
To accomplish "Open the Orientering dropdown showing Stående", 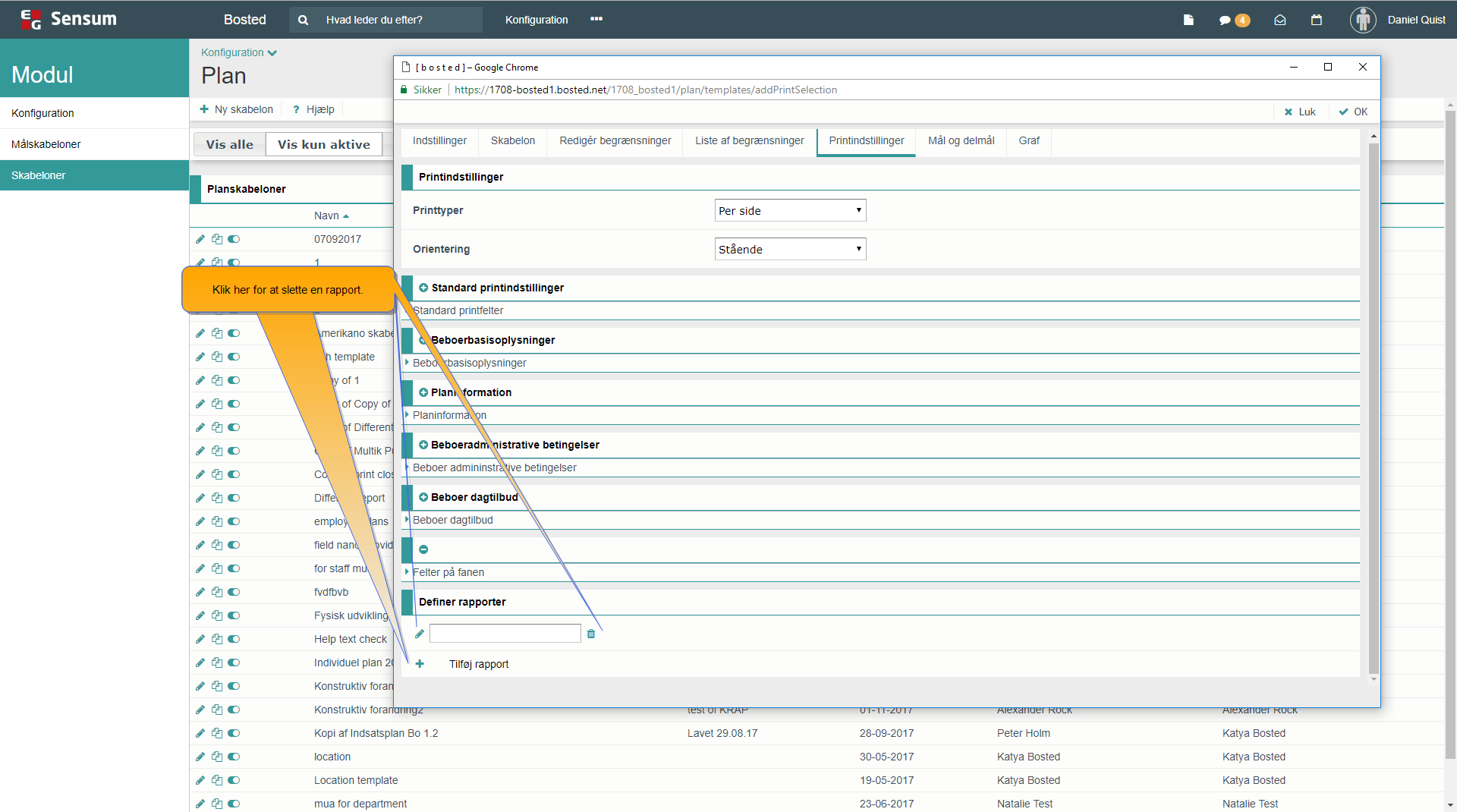I will pyautogui.click(x=790, y=249).
